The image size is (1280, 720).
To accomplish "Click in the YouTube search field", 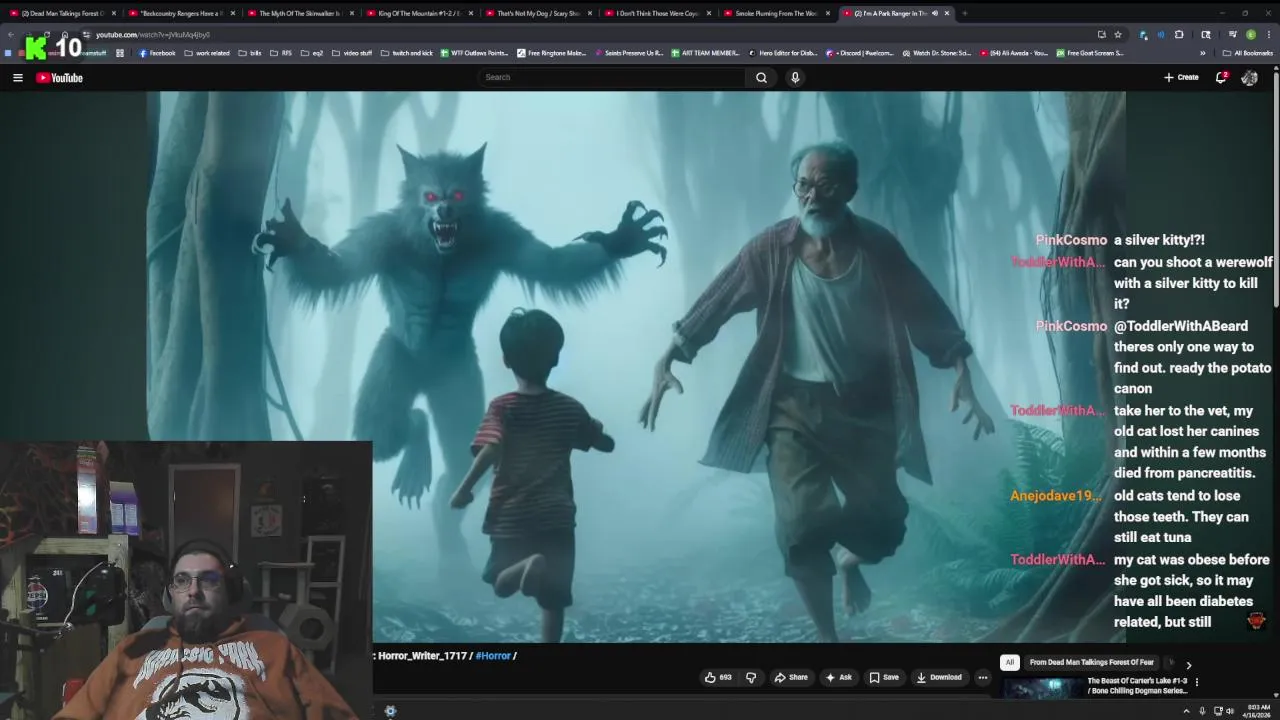I will (x=612, y=77).
